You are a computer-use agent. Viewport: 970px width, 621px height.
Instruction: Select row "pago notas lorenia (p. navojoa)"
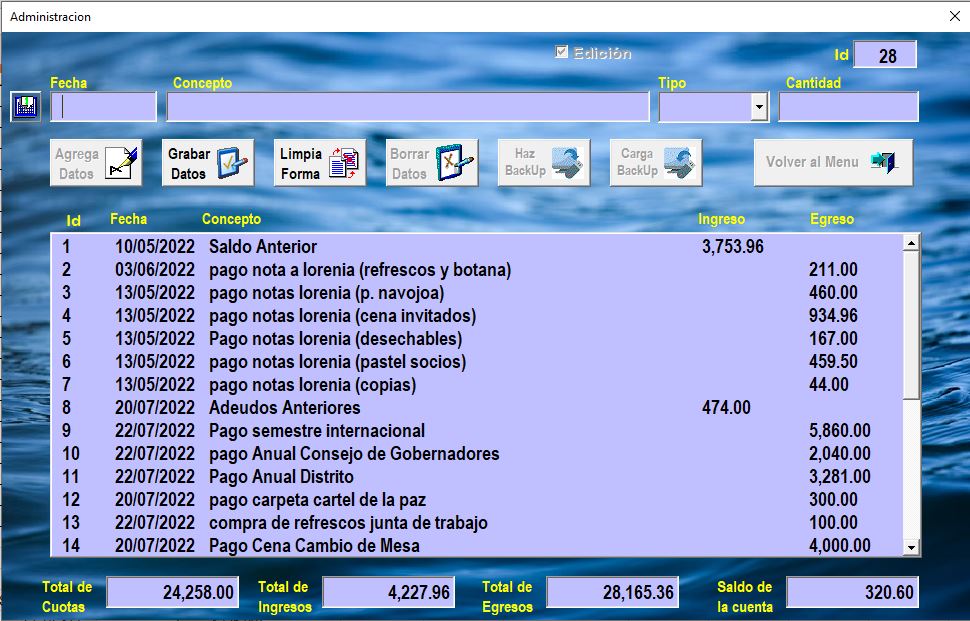[476, 293]
